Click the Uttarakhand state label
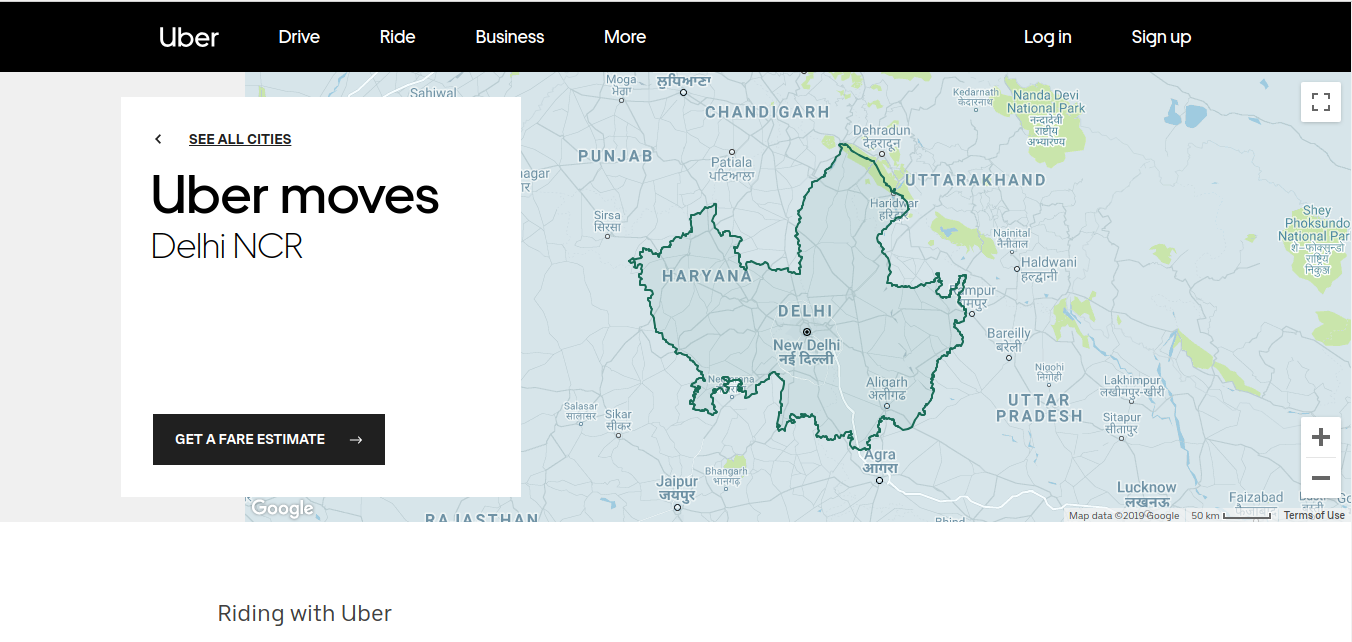 (975, 181)
